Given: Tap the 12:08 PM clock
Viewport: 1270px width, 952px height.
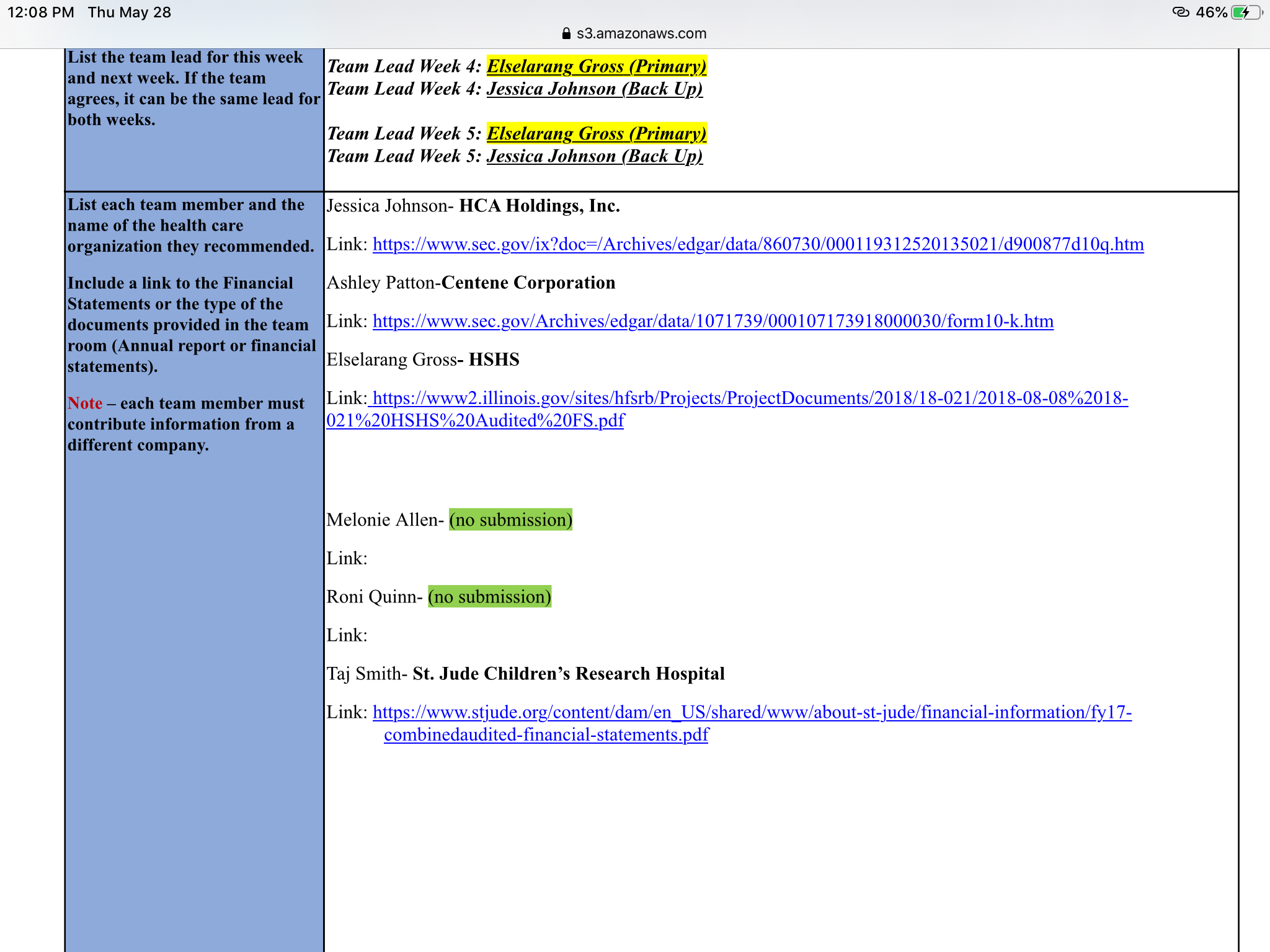Looking at the screenshot, I should (x=41, y=12).
